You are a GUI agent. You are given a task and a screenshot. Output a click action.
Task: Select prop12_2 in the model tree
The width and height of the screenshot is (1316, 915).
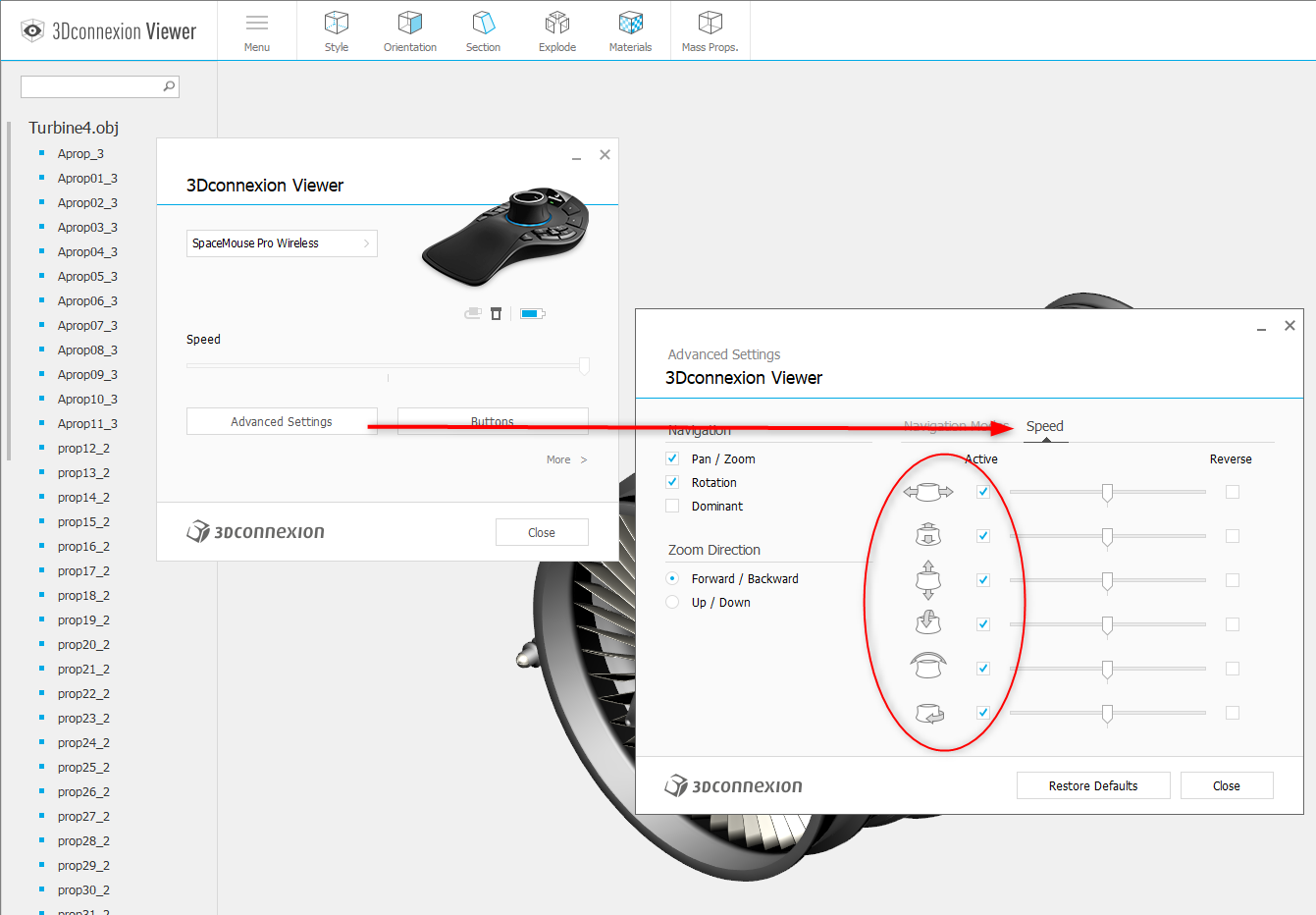pyautogui.click(x=83, y=448)
